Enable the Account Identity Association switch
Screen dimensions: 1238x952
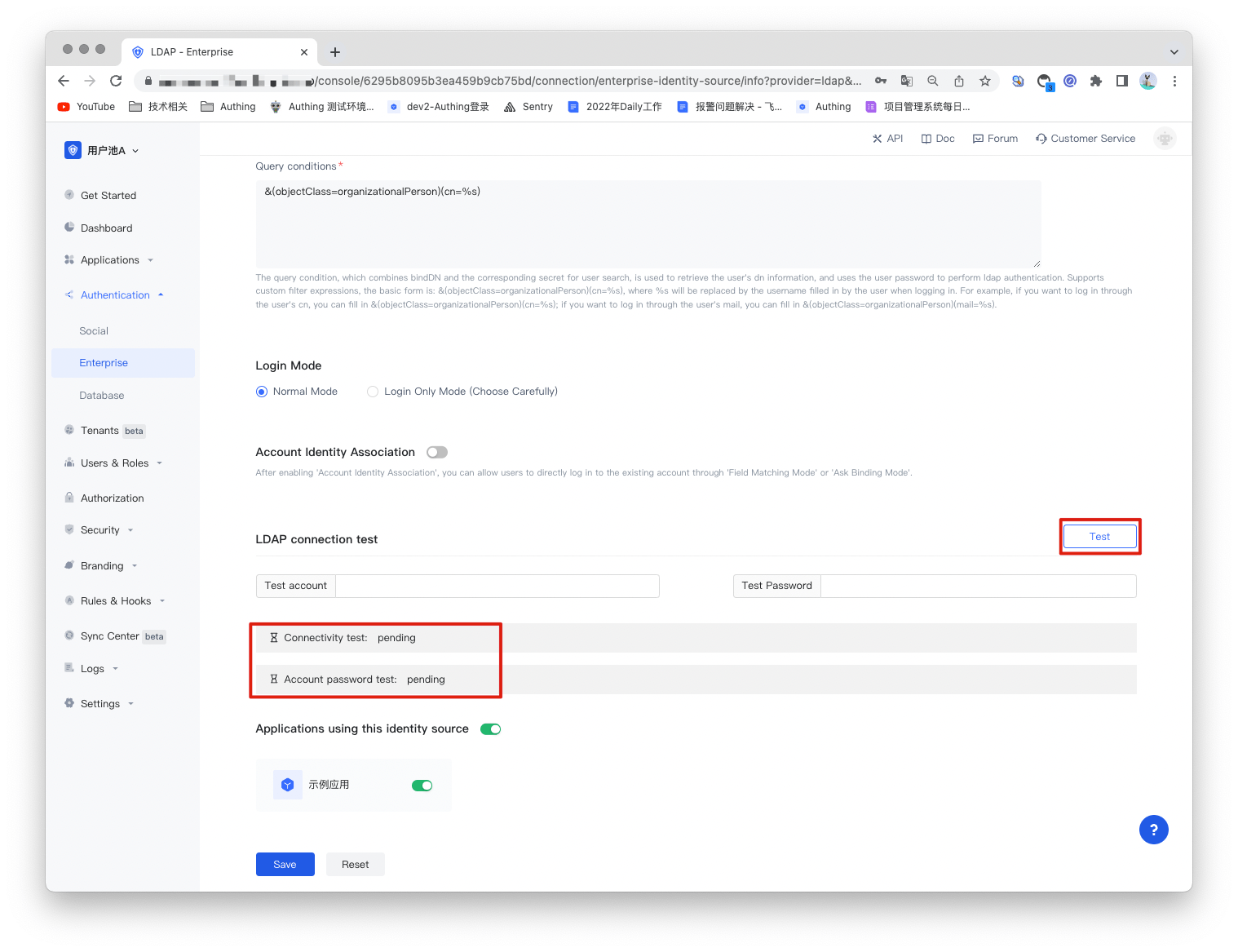click(x=437, y=452)
